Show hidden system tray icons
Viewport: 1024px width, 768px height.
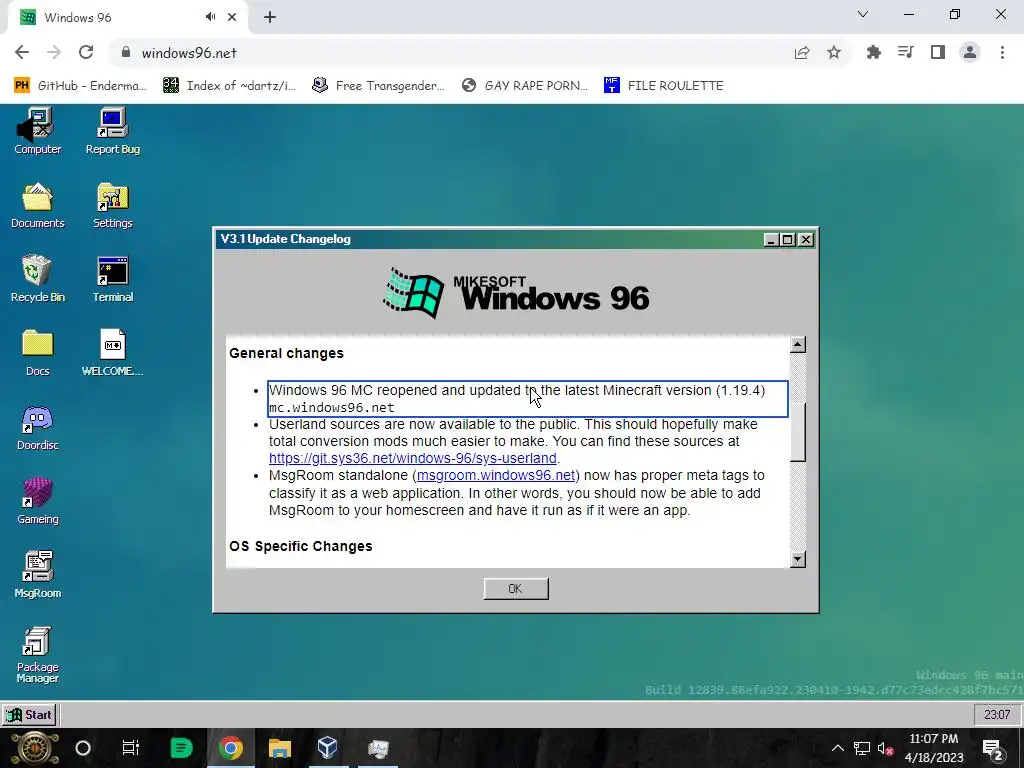point(838,748)
